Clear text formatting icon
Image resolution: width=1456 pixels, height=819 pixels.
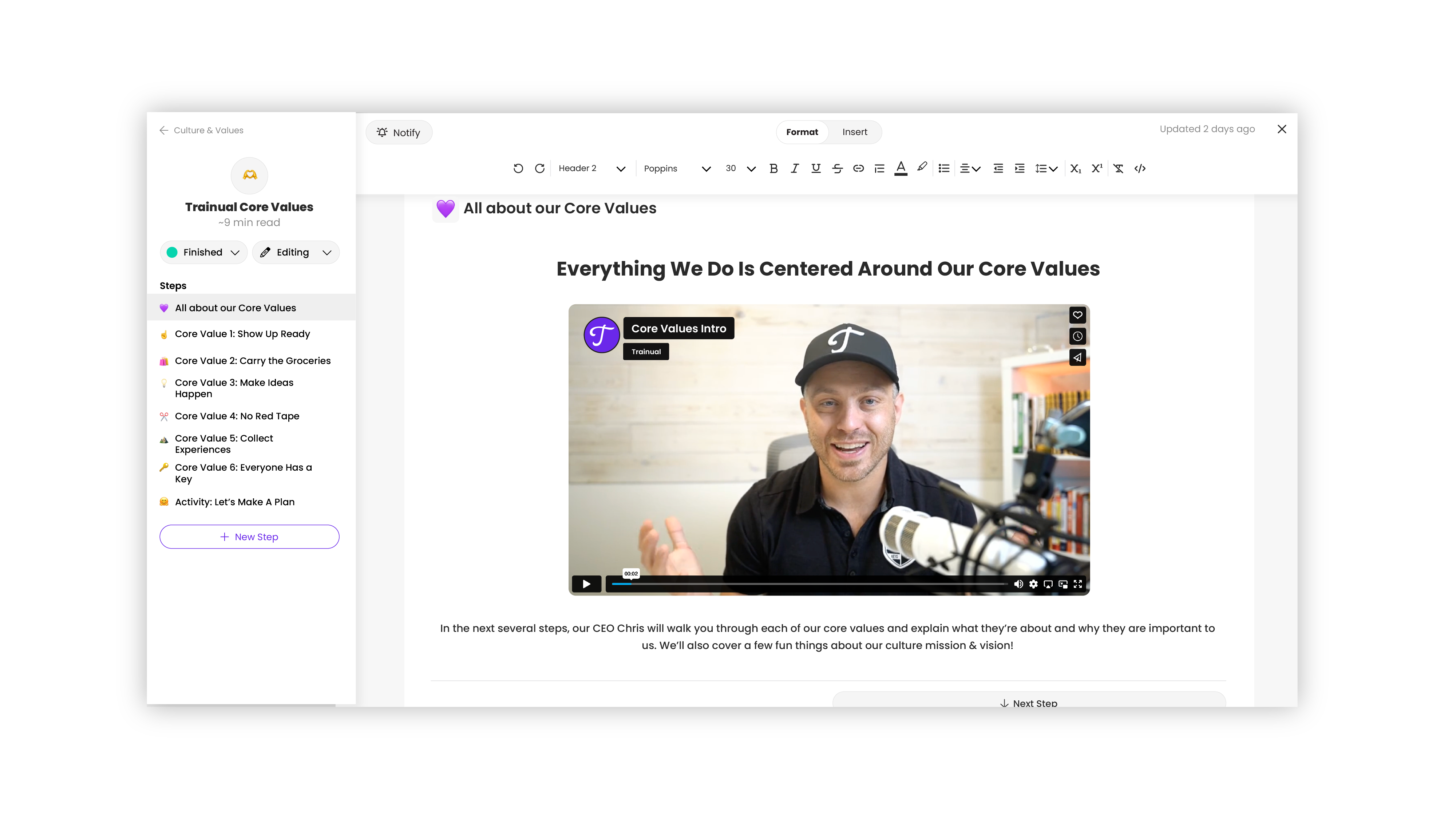point(1118,169)
